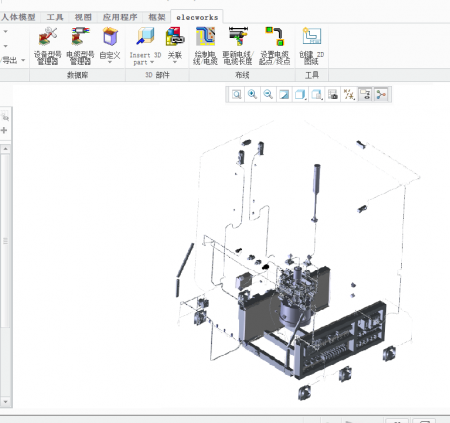Open the Display Style cube icon
Screen dimensions: 450x423
tap(300, 95)
